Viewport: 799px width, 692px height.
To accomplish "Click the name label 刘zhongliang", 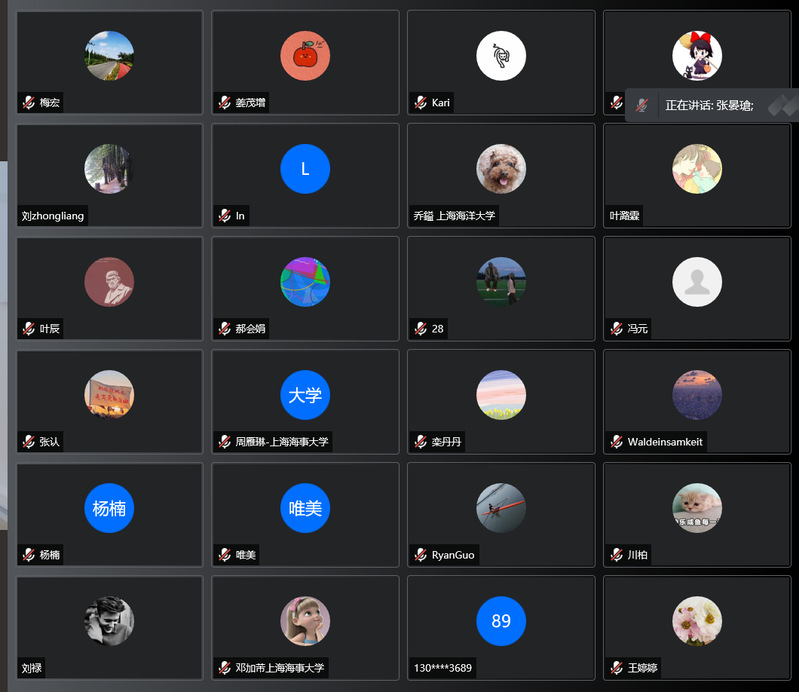I will [x=53, y=216].
